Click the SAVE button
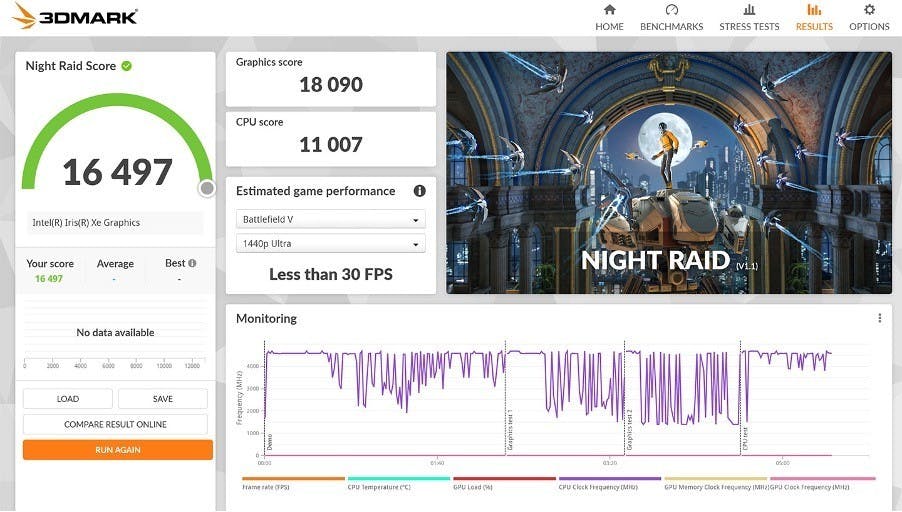Screen dimensions: 902x512 tap(163, 399)
